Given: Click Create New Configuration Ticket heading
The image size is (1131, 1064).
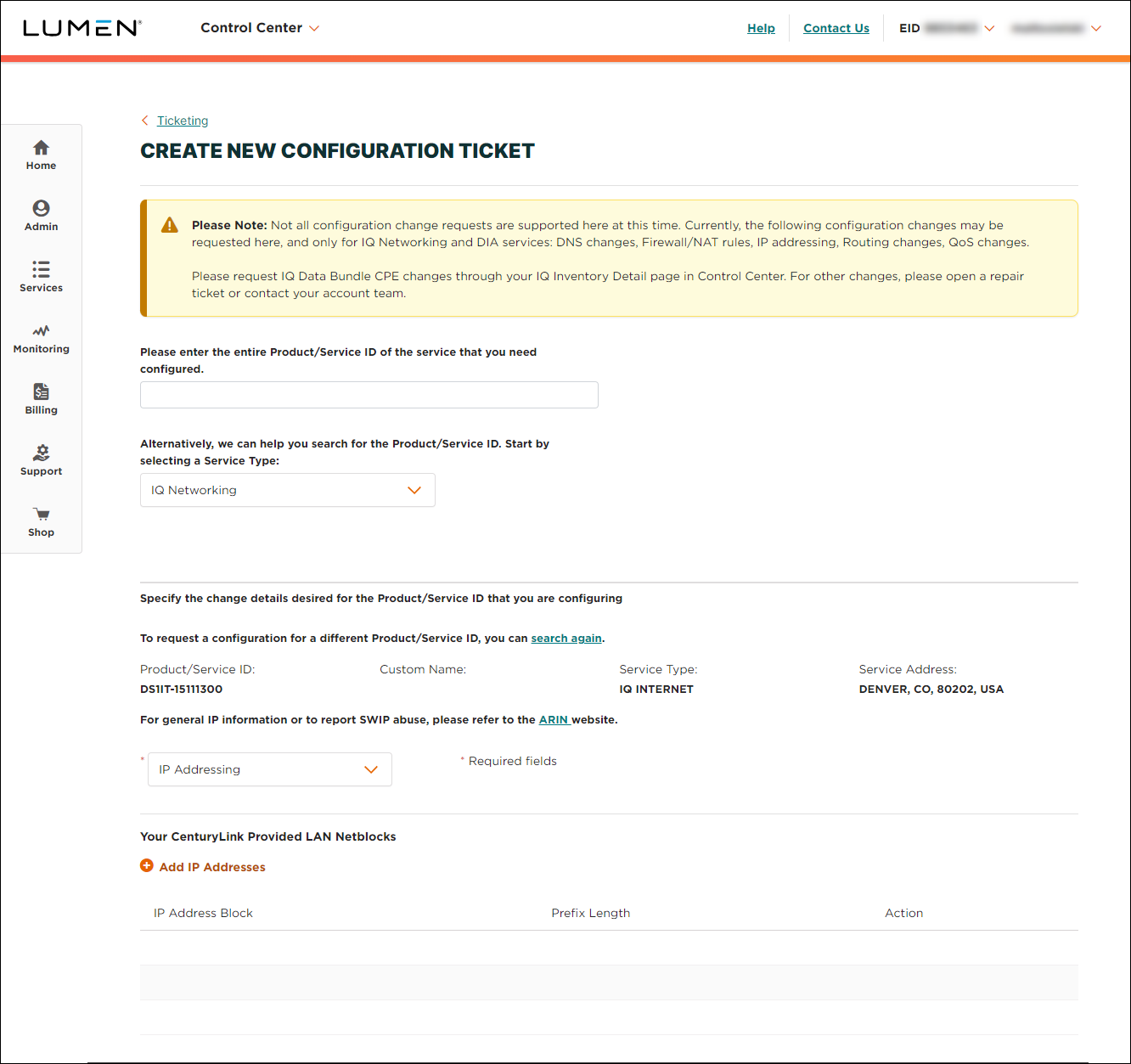Looking at the screenshot, I should [337, 150].
